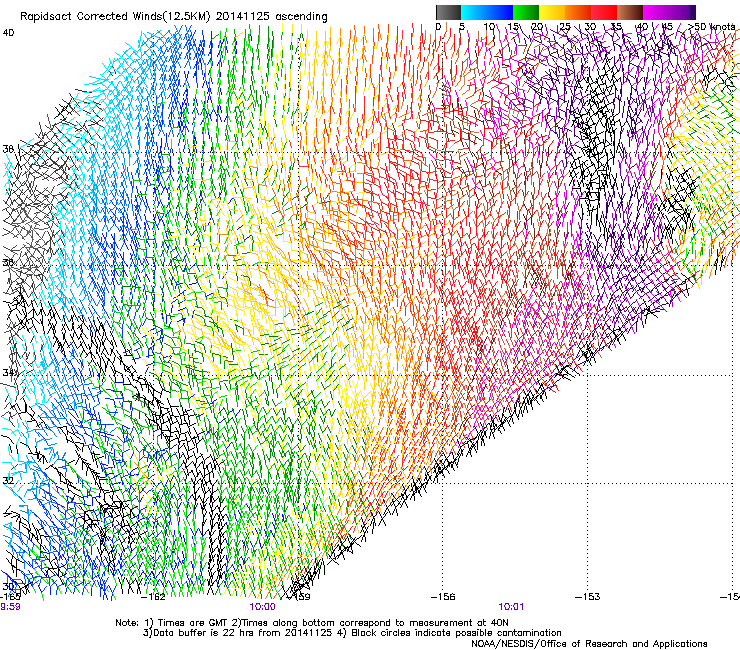This screenshot has width=740, height=650.
Task: Click the orange 25-30 knots legend swatch
Action: (578, 12)
